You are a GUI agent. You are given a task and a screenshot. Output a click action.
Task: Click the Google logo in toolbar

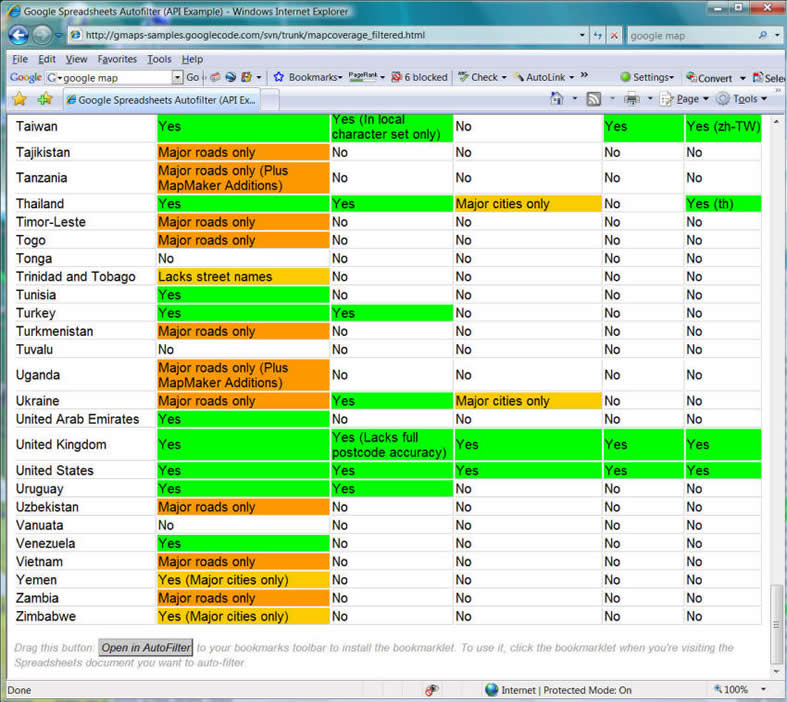coord(26,77)
